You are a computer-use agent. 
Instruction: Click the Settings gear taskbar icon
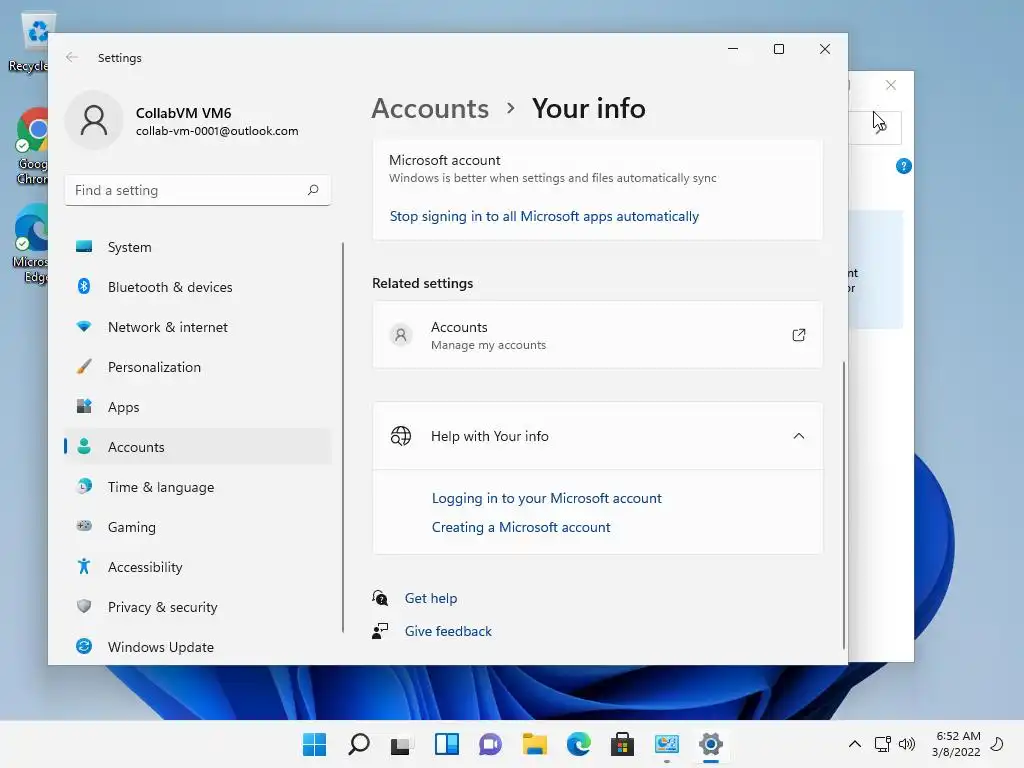pyautogui.click(x=711, y=744)
